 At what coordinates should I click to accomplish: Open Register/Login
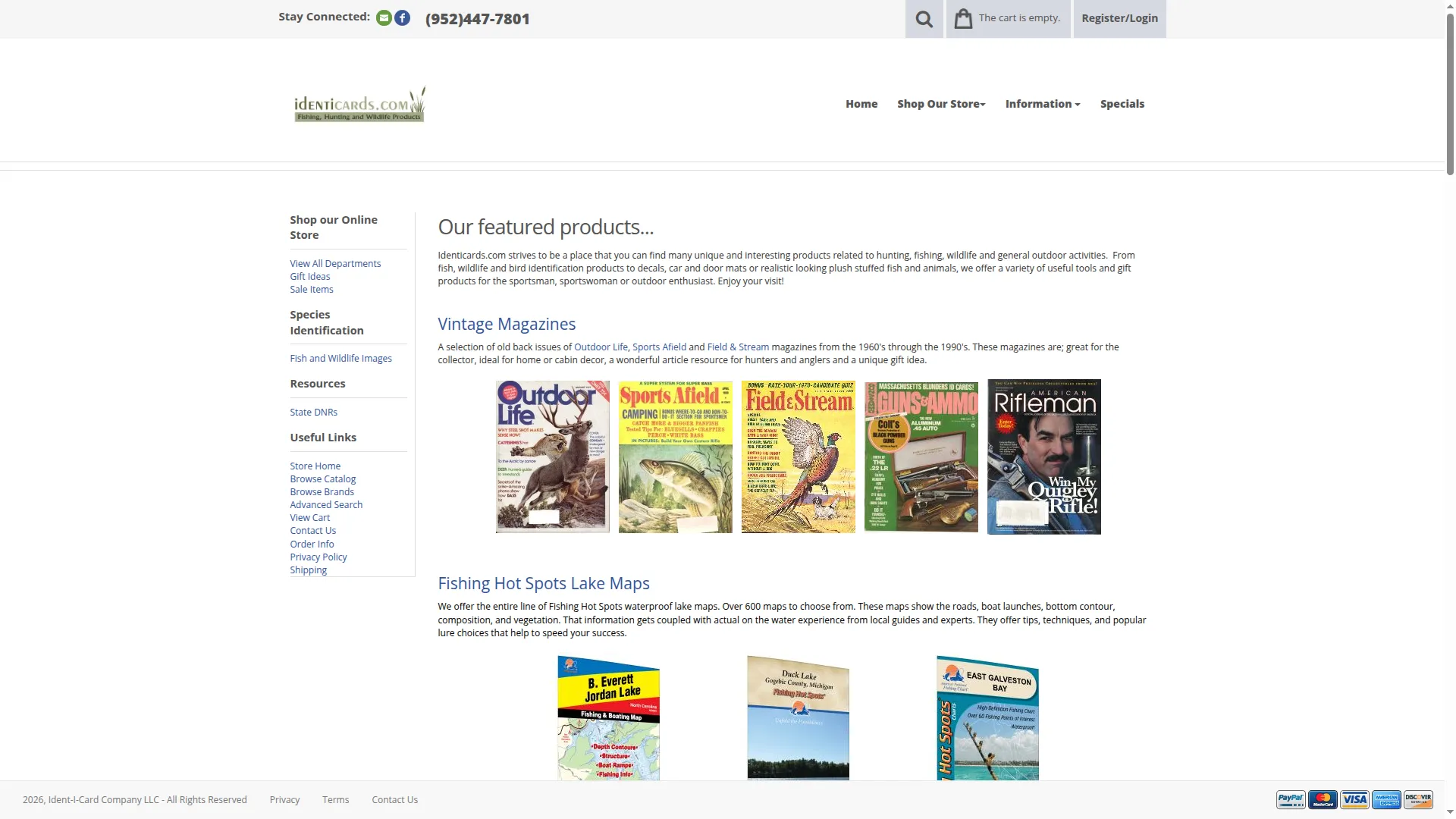pyautogui.click(x=1119, y=19)
